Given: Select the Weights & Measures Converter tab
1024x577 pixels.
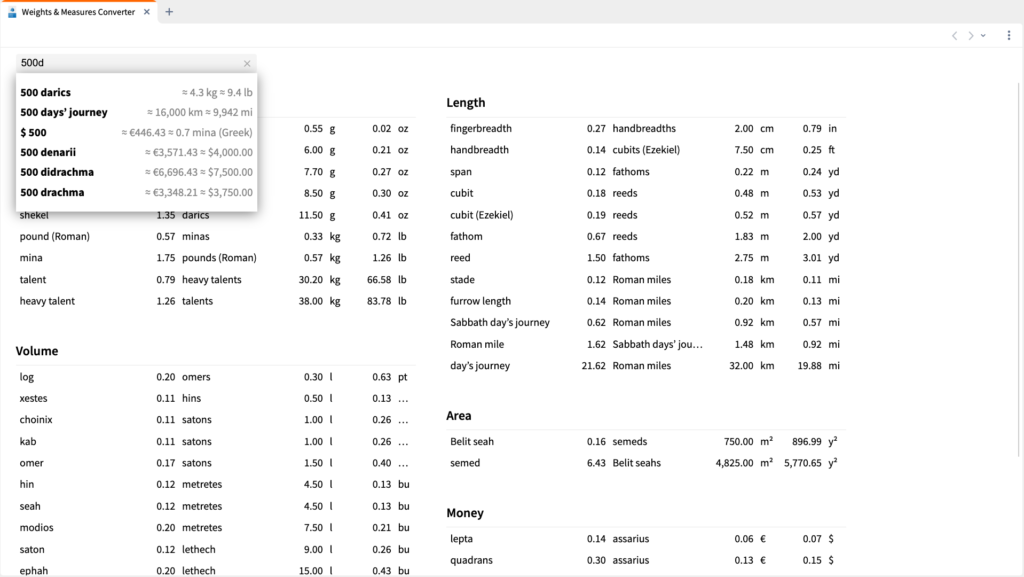Looking at the screenshot, I should (78, 12).
